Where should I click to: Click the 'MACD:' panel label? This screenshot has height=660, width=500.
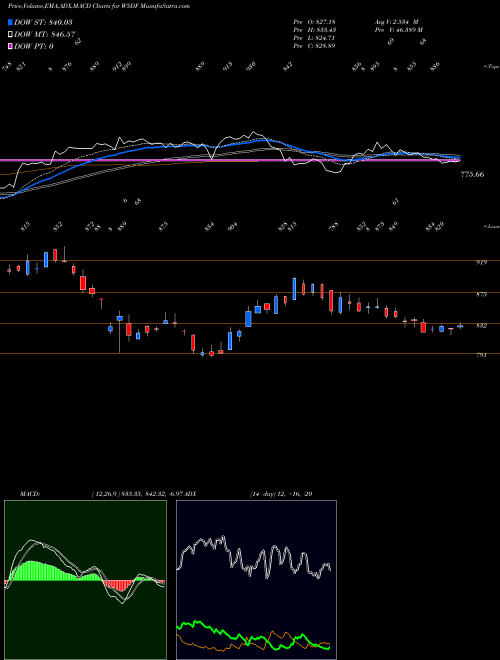coord(29,494)
